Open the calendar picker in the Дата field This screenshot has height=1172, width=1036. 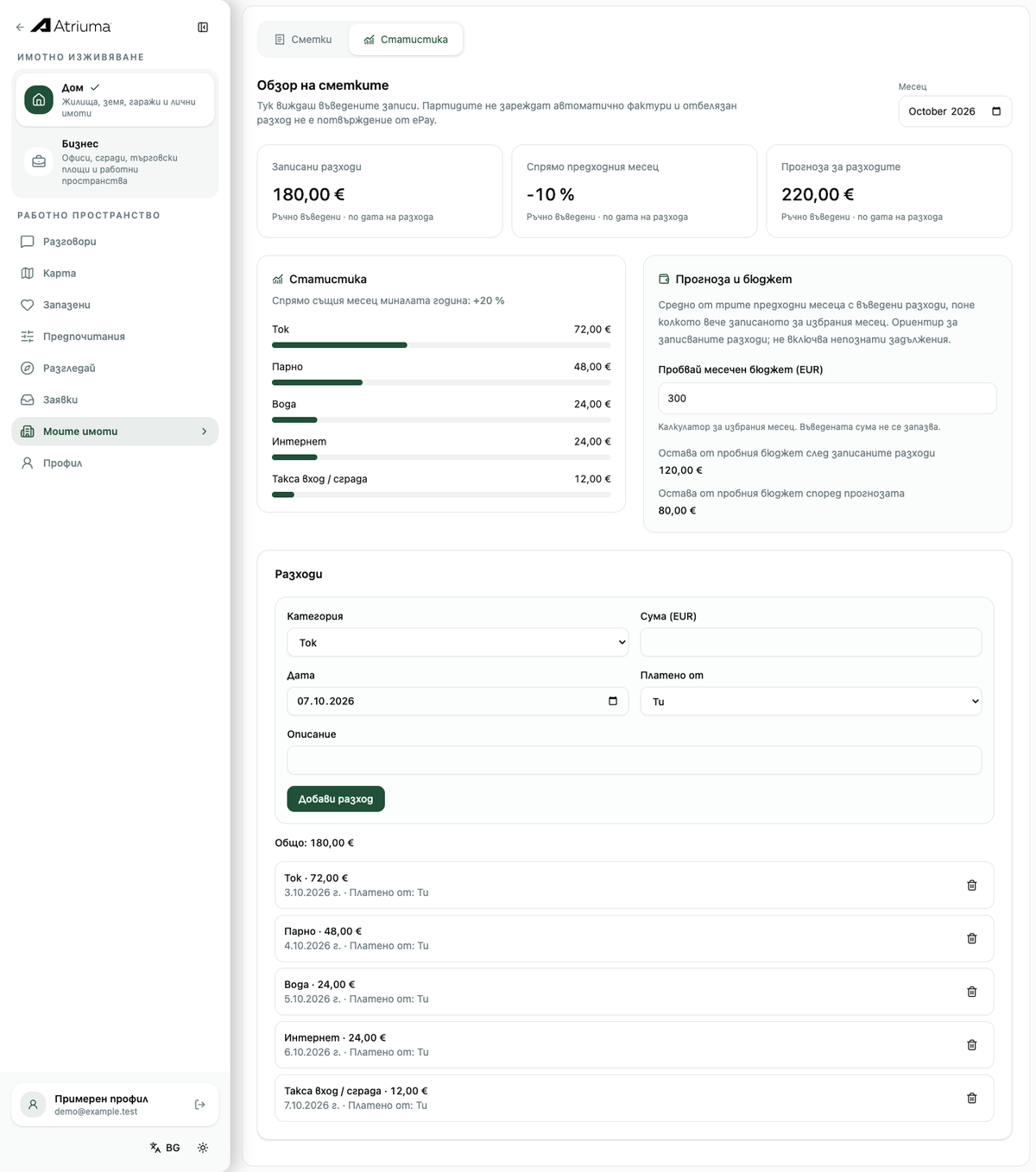click(x=613, y=701)
